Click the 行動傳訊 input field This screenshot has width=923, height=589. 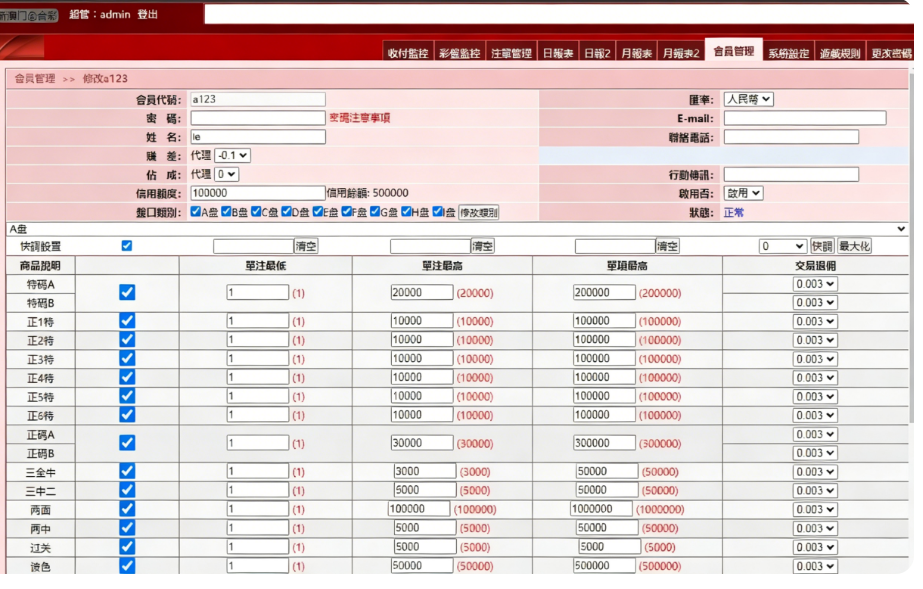click(x=791, y=175)
